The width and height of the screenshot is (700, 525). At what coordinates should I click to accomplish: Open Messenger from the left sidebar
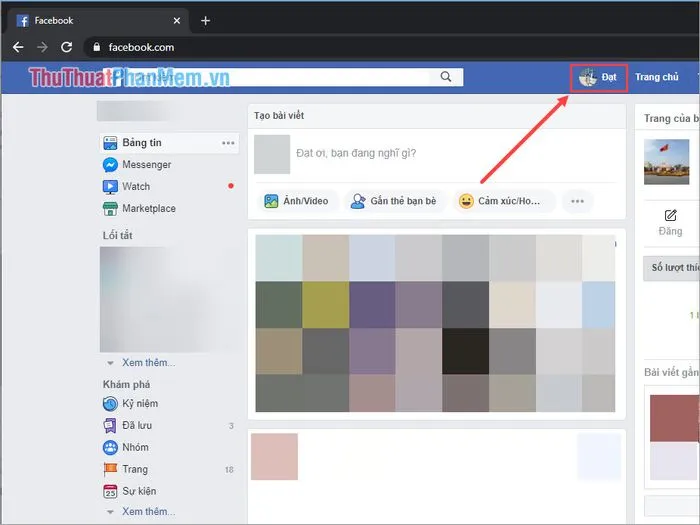[146, 164]
